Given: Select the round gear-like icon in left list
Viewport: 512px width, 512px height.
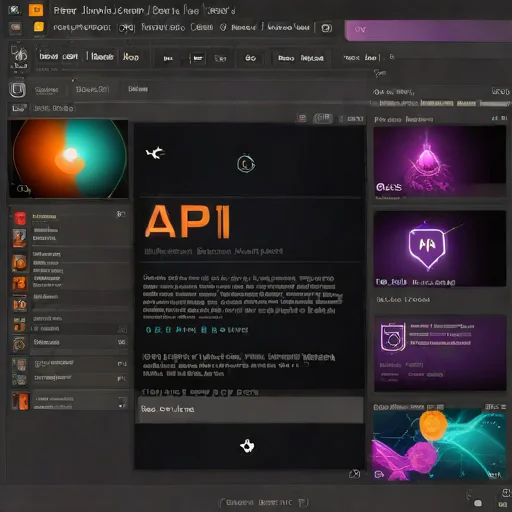Looking at the screenshot, I should click(19, 344).
